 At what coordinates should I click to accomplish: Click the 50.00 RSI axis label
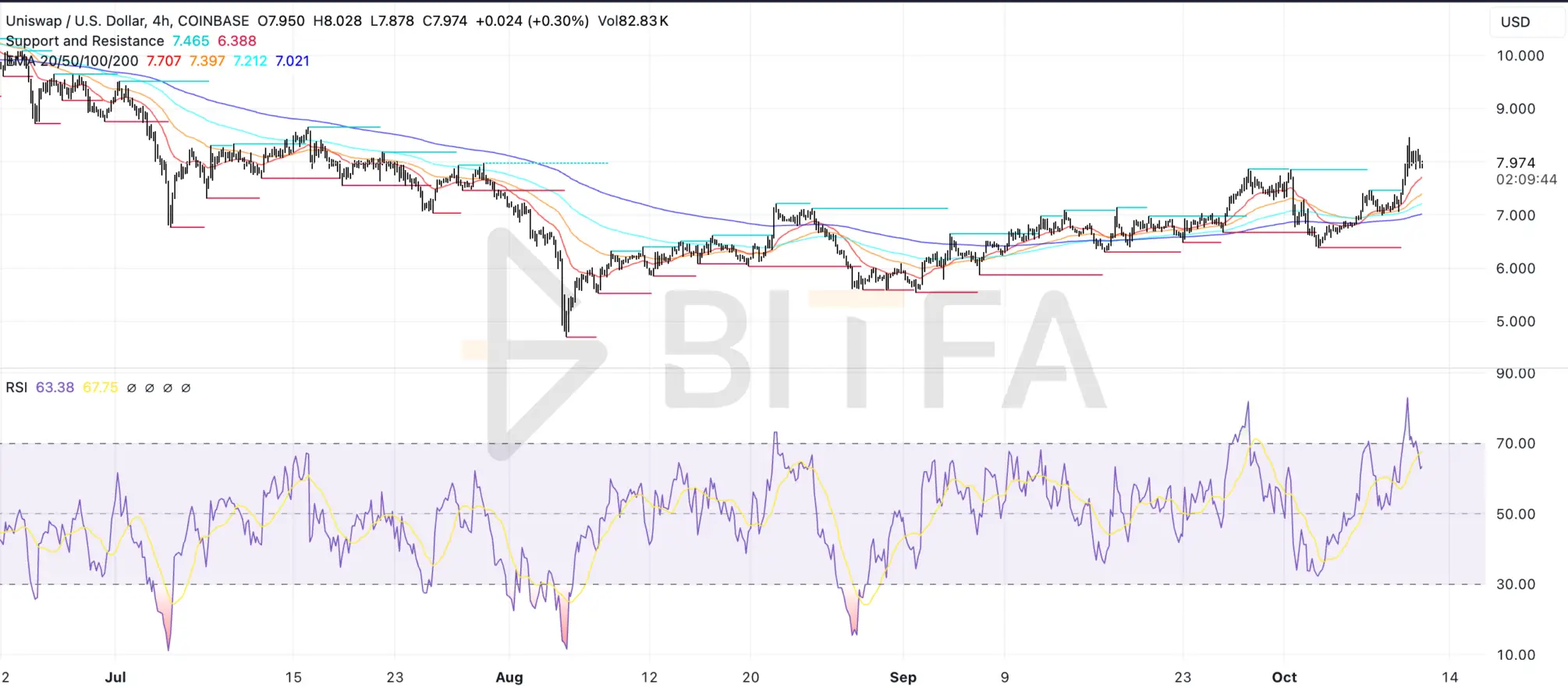pyautogui.click(x=1516, y=515)
